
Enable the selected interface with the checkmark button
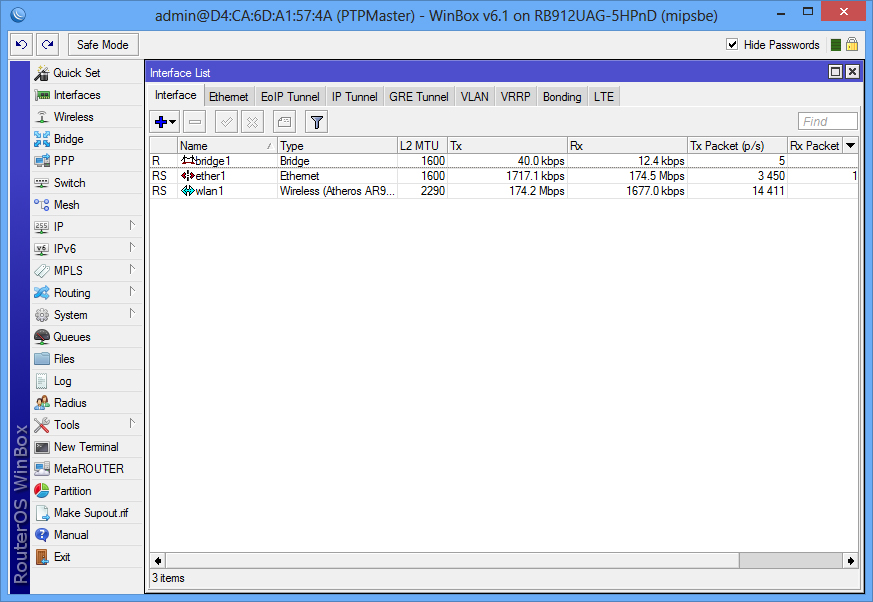click(225, 121)
